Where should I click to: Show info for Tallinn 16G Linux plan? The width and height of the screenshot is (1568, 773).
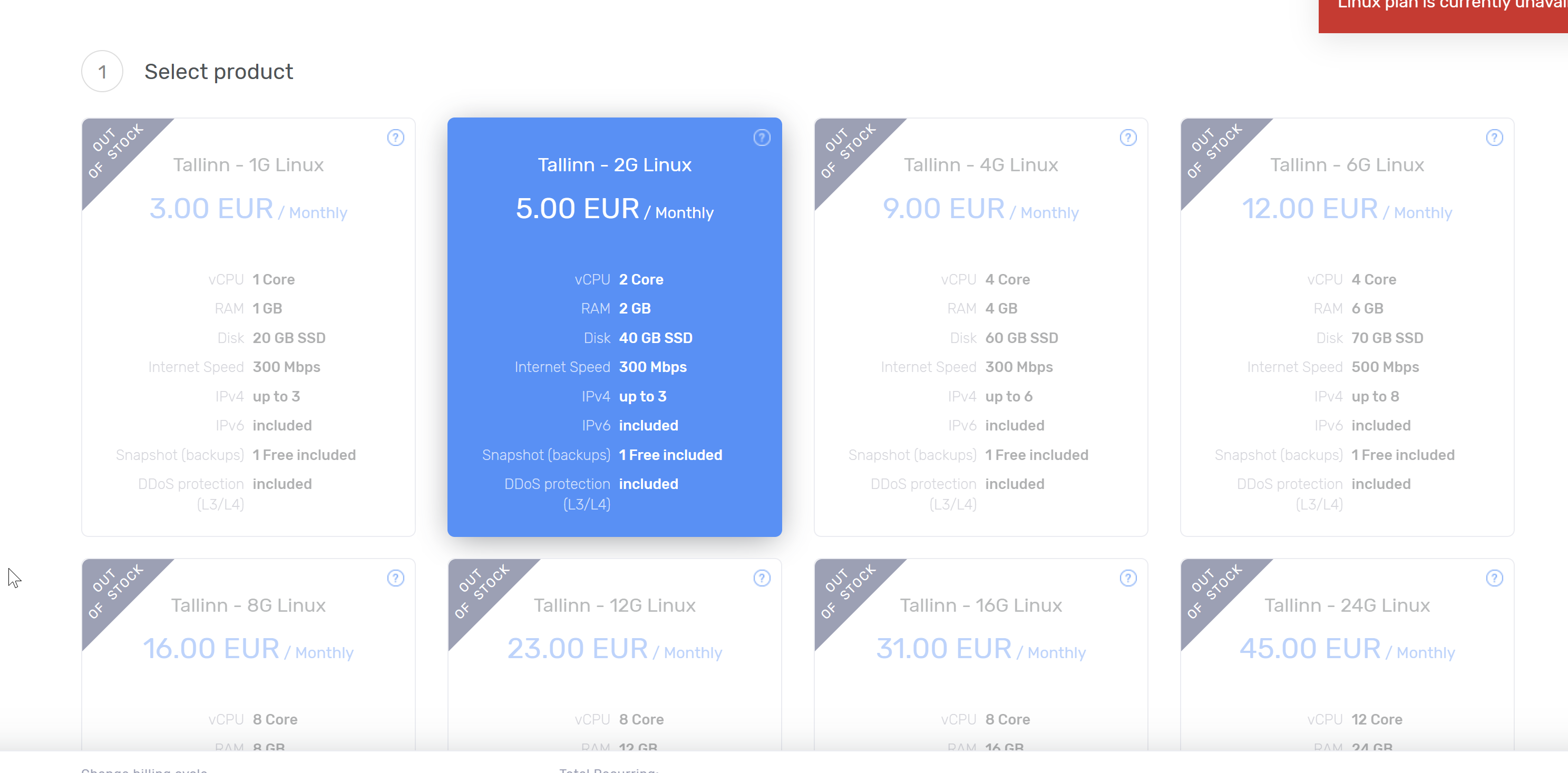[x=1128, y=578]
